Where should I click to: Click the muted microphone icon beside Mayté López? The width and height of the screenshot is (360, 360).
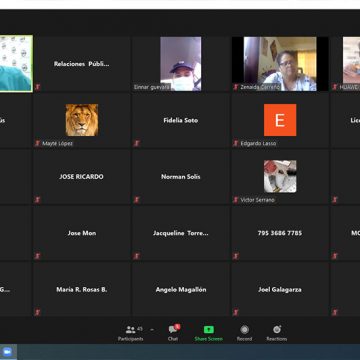[38, 143]
